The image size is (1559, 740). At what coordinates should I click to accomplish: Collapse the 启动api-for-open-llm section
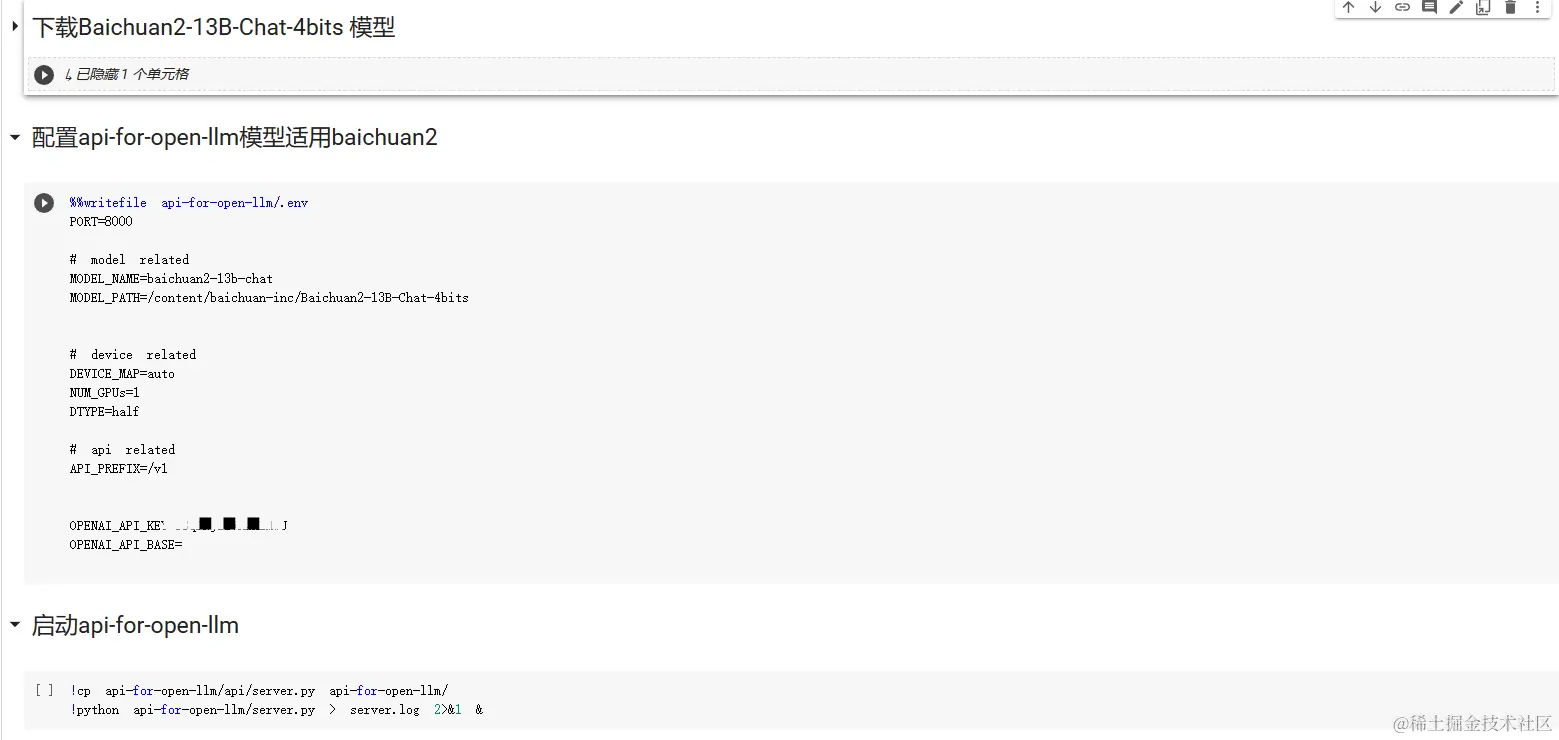tap(15, 625)
